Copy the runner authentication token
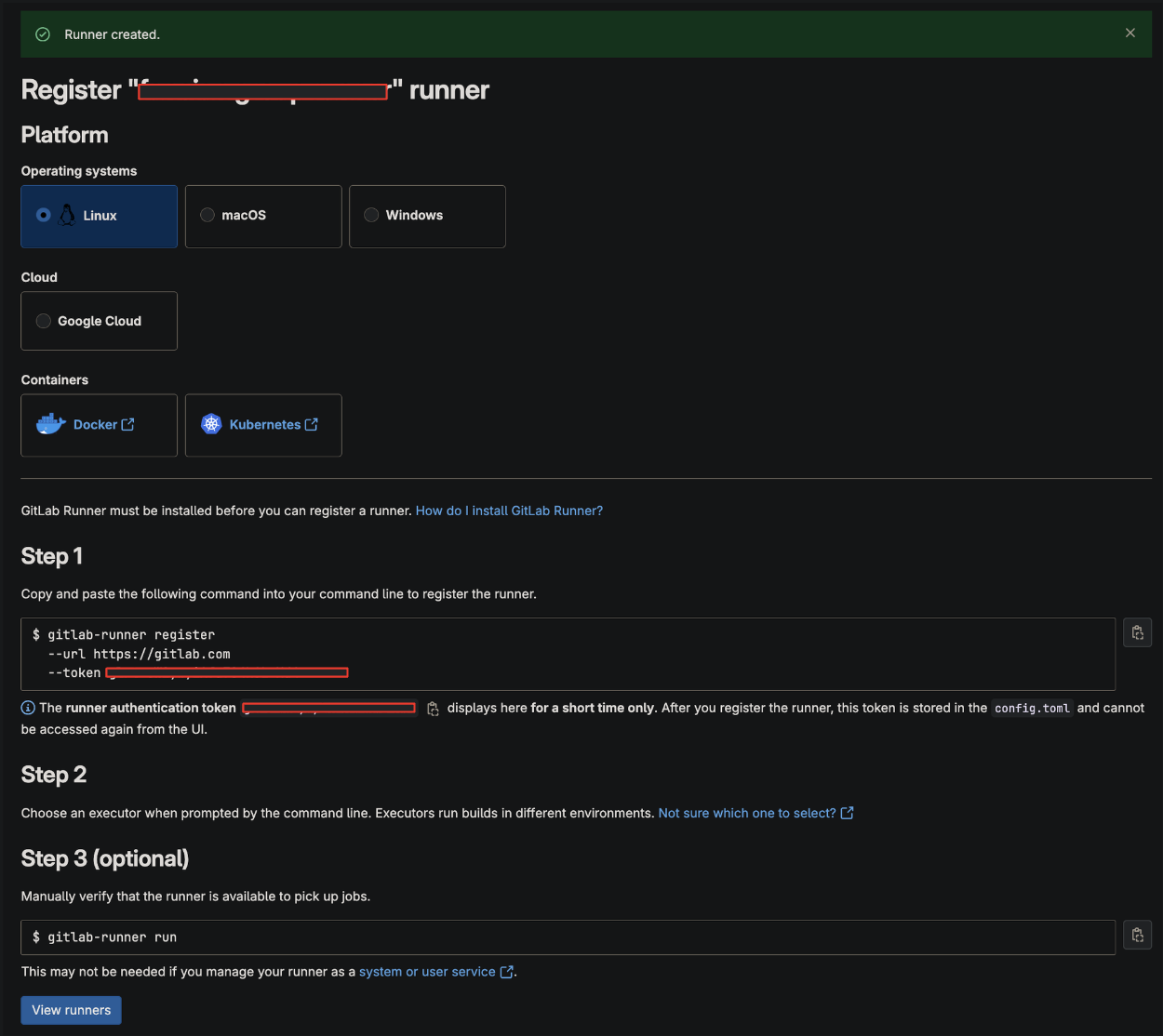The width and height of the screenshot is (1163, 1036). [x=433, y=708]
